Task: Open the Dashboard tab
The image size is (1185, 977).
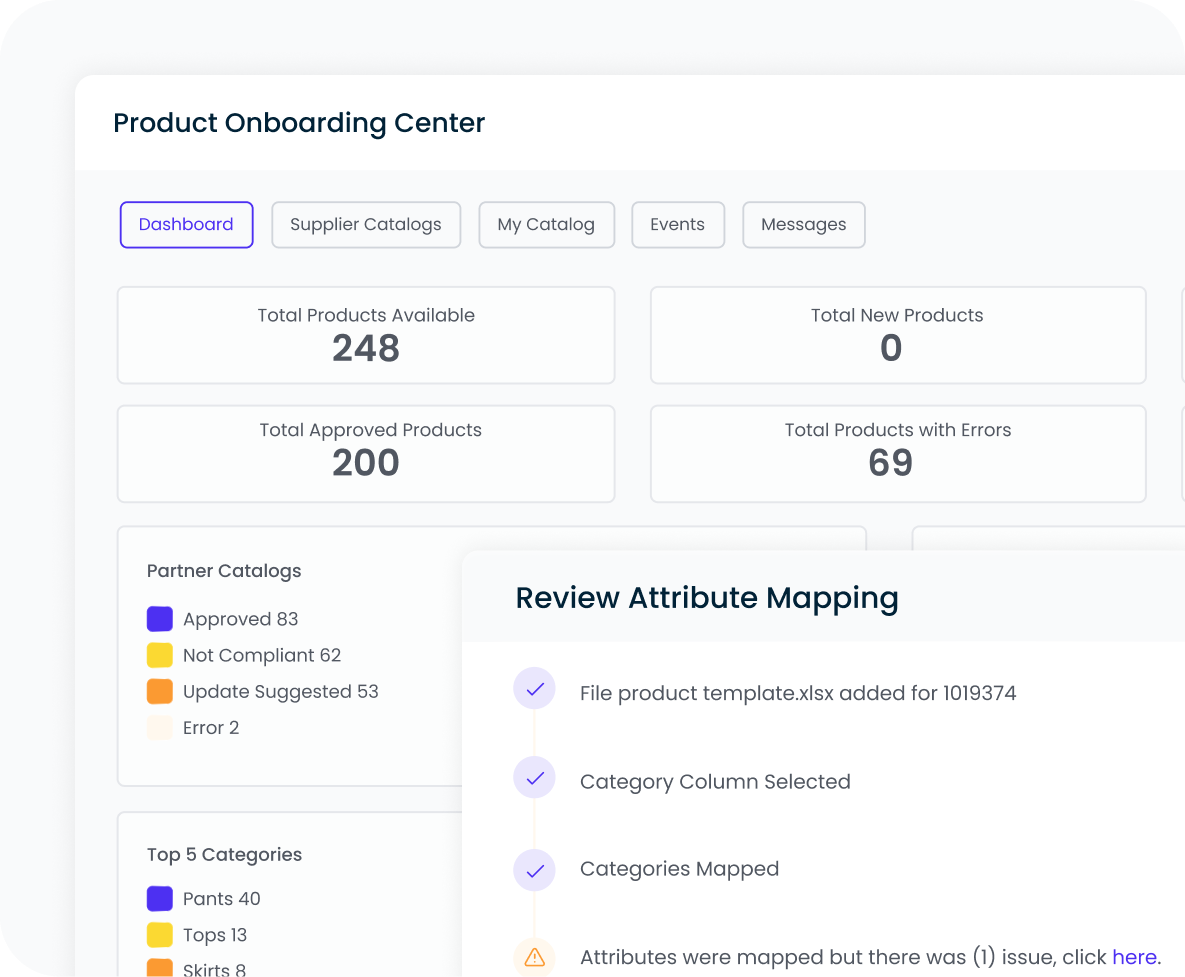Action: (186, 225)
